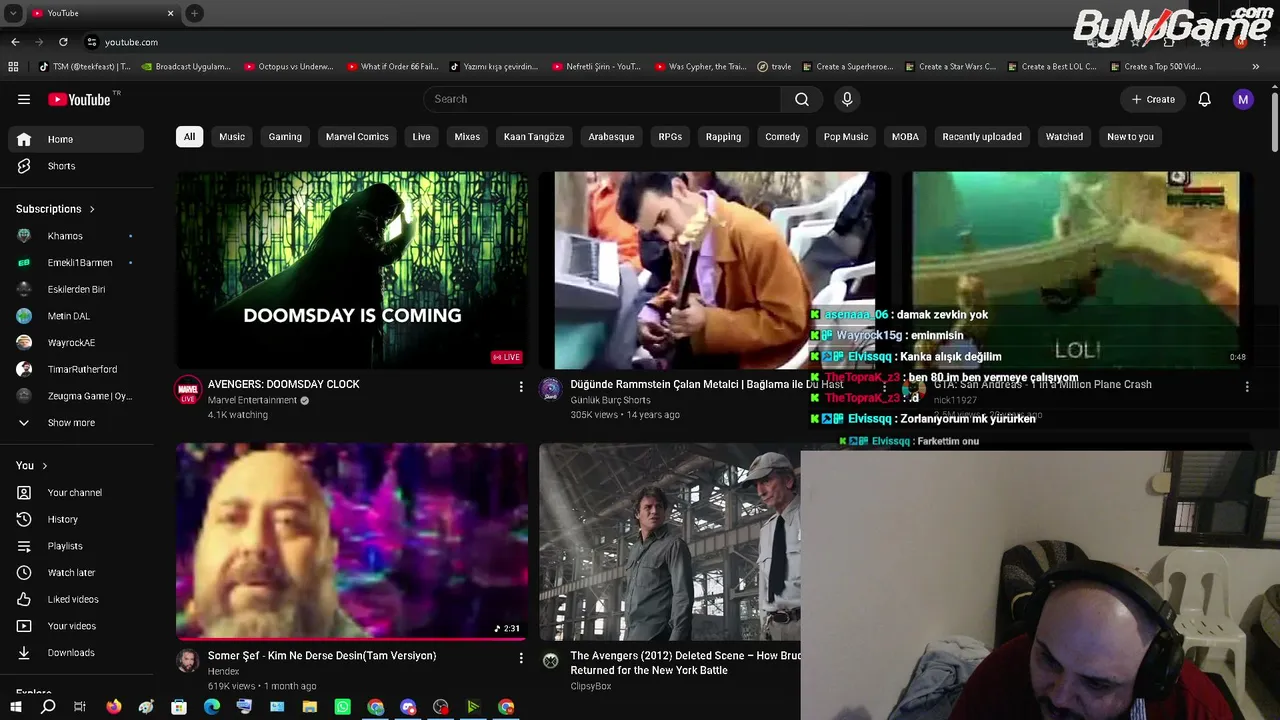Select the Kaan Tangöze chip

point(534,137)
